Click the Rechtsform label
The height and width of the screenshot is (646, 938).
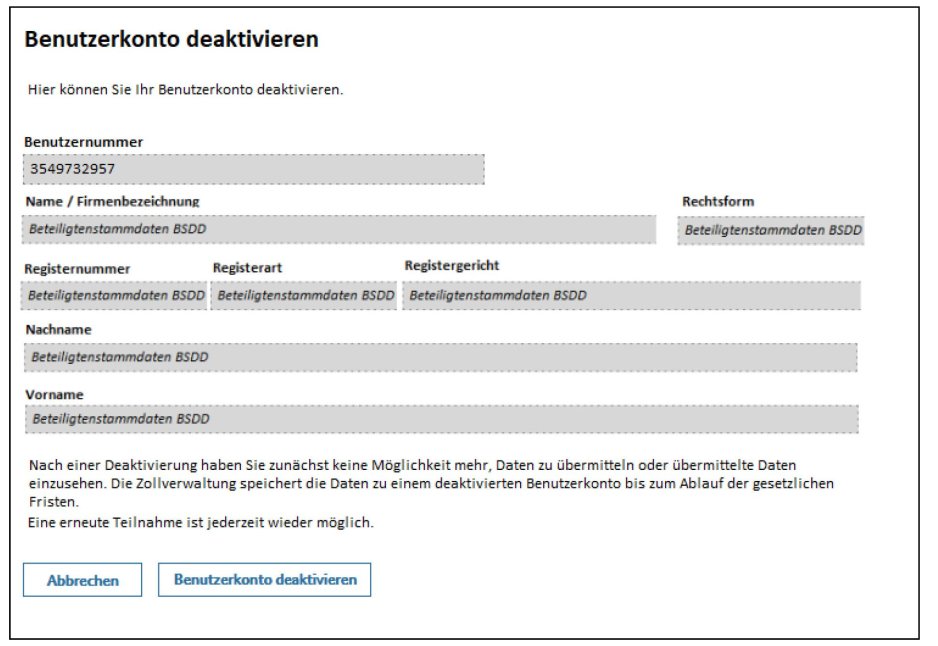pos(718,202)
